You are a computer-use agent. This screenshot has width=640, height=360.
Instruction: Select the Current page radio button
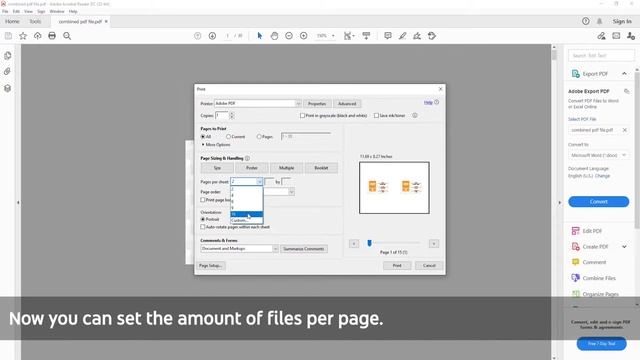click(228, 137)
